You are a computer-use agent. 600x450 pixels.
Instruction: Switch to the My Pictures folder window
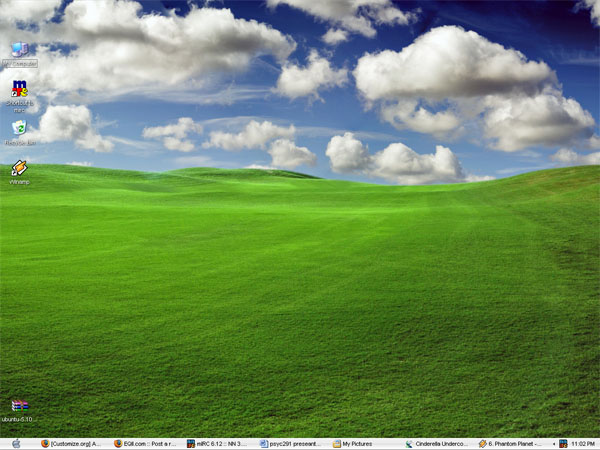pyautogui.click(x=353, y=444)
